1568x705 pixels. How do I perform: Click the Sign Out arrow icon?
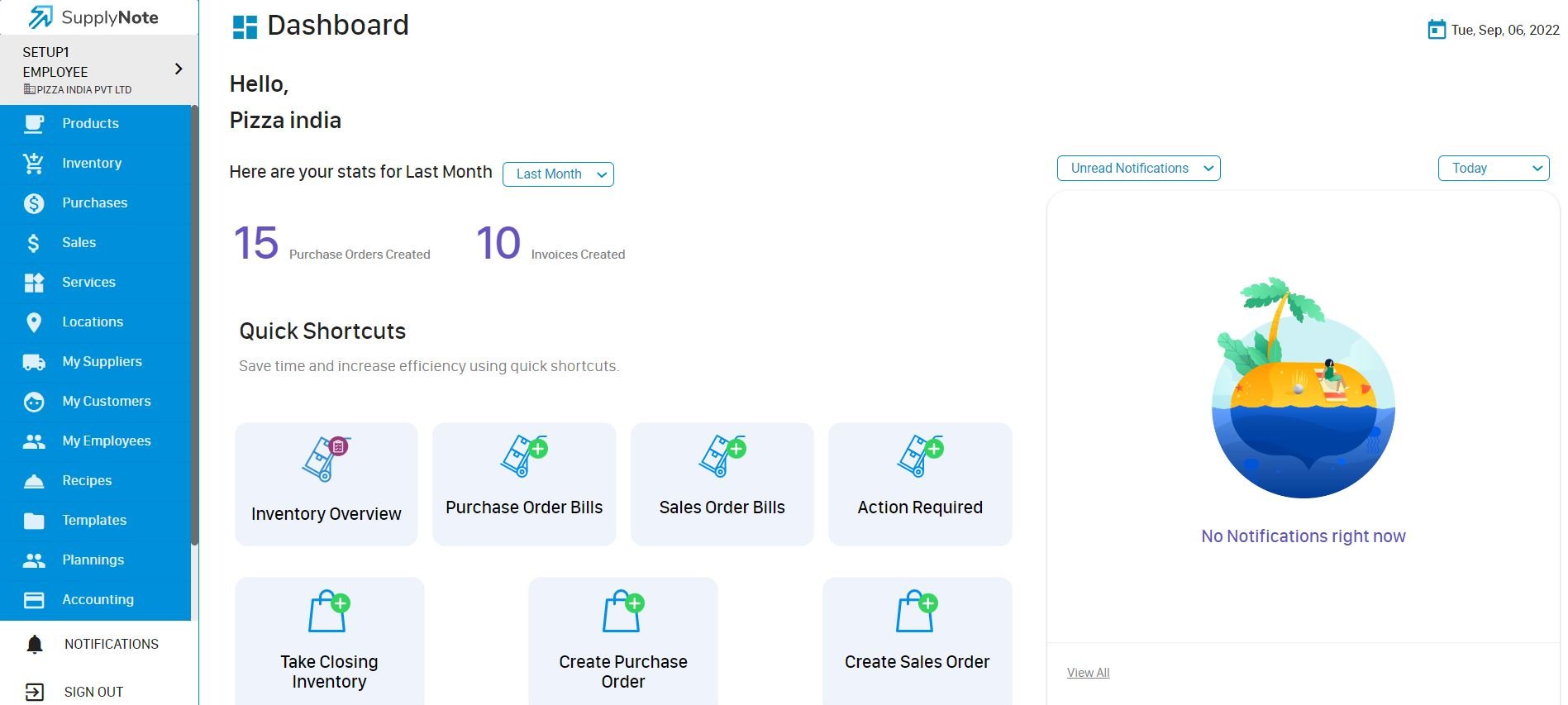click(35, 693)
